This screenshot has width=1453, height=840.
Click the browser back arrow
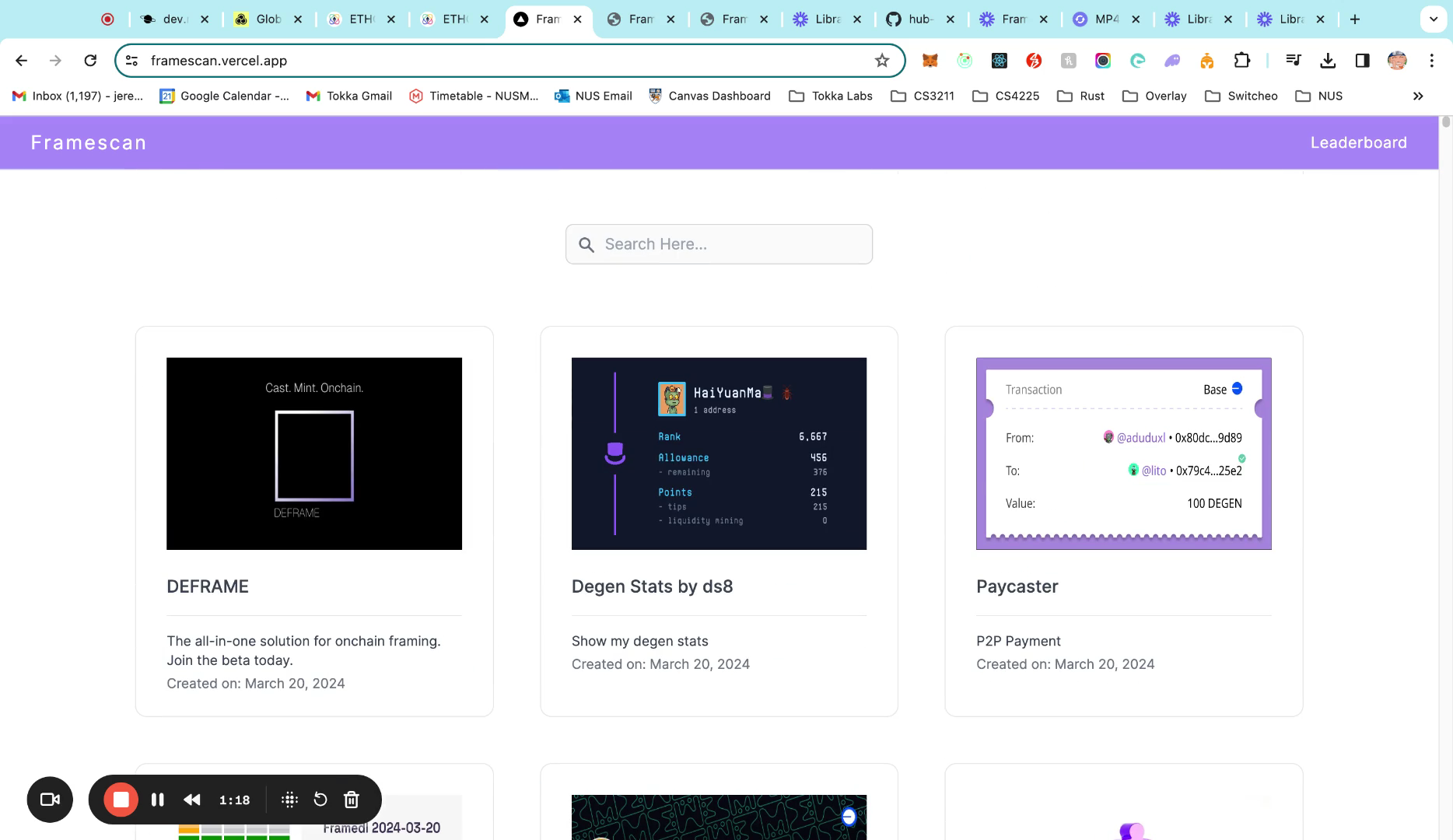coord(21,61)
